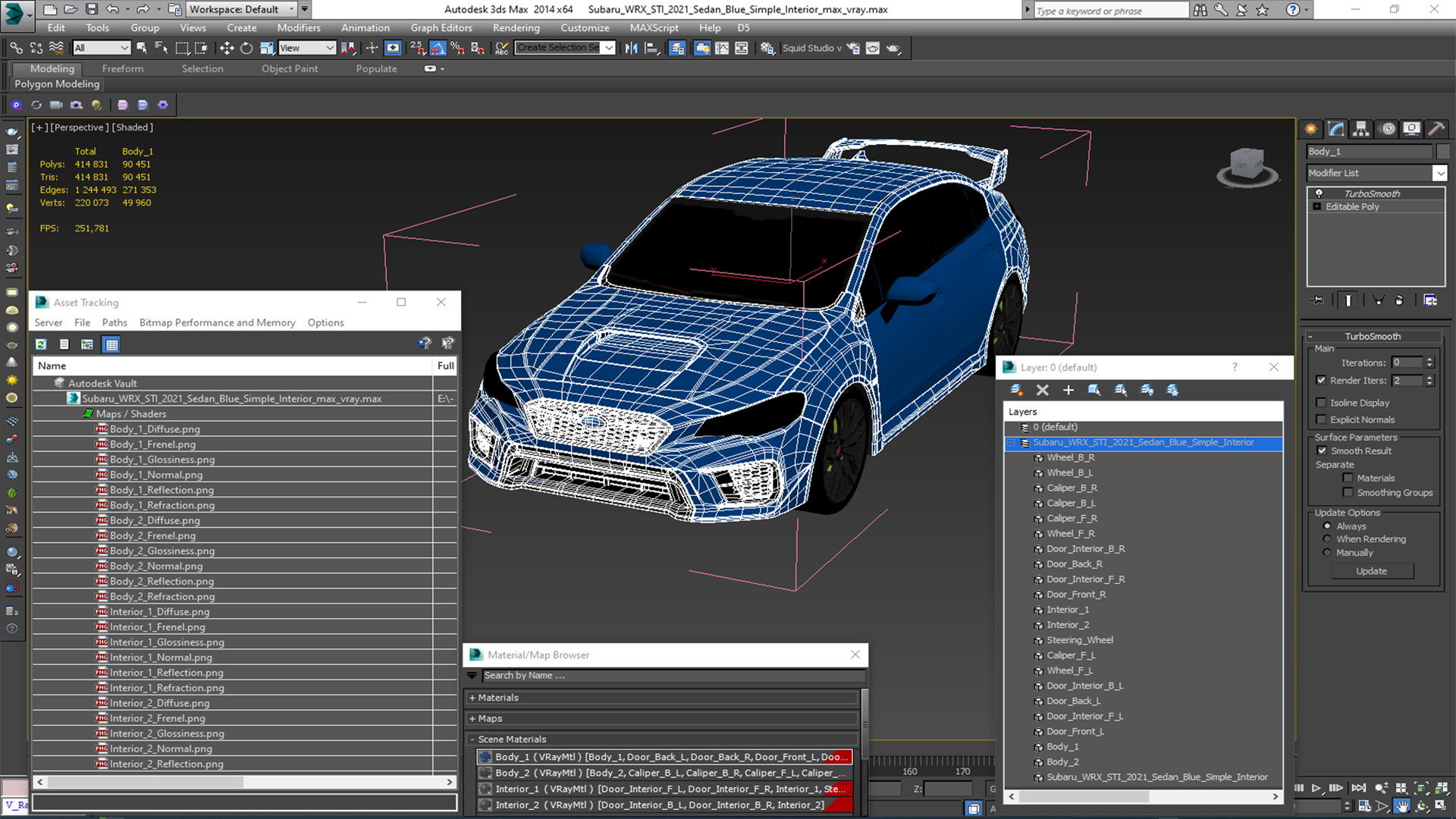
Task: Click the Undo arrow icon
Action: (x=112, y=9)
